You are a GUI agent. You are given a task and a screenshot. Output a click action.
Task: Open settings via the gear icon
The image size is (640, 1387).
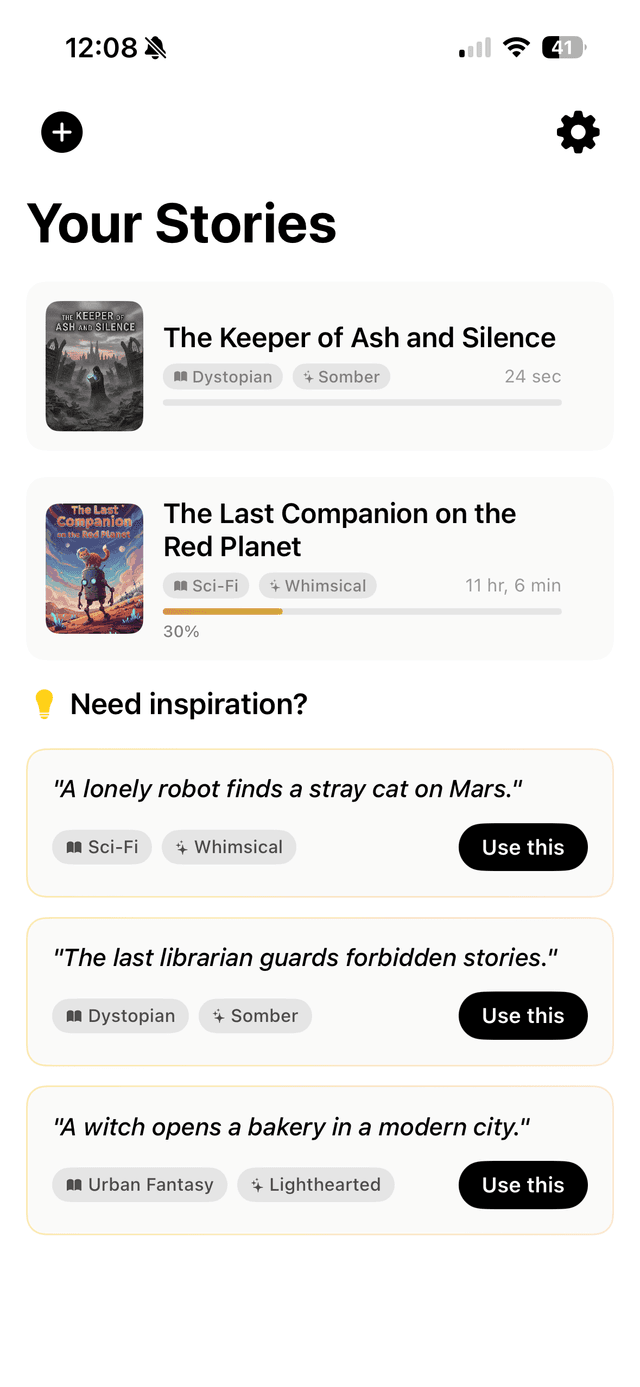[x=578, y=132]
